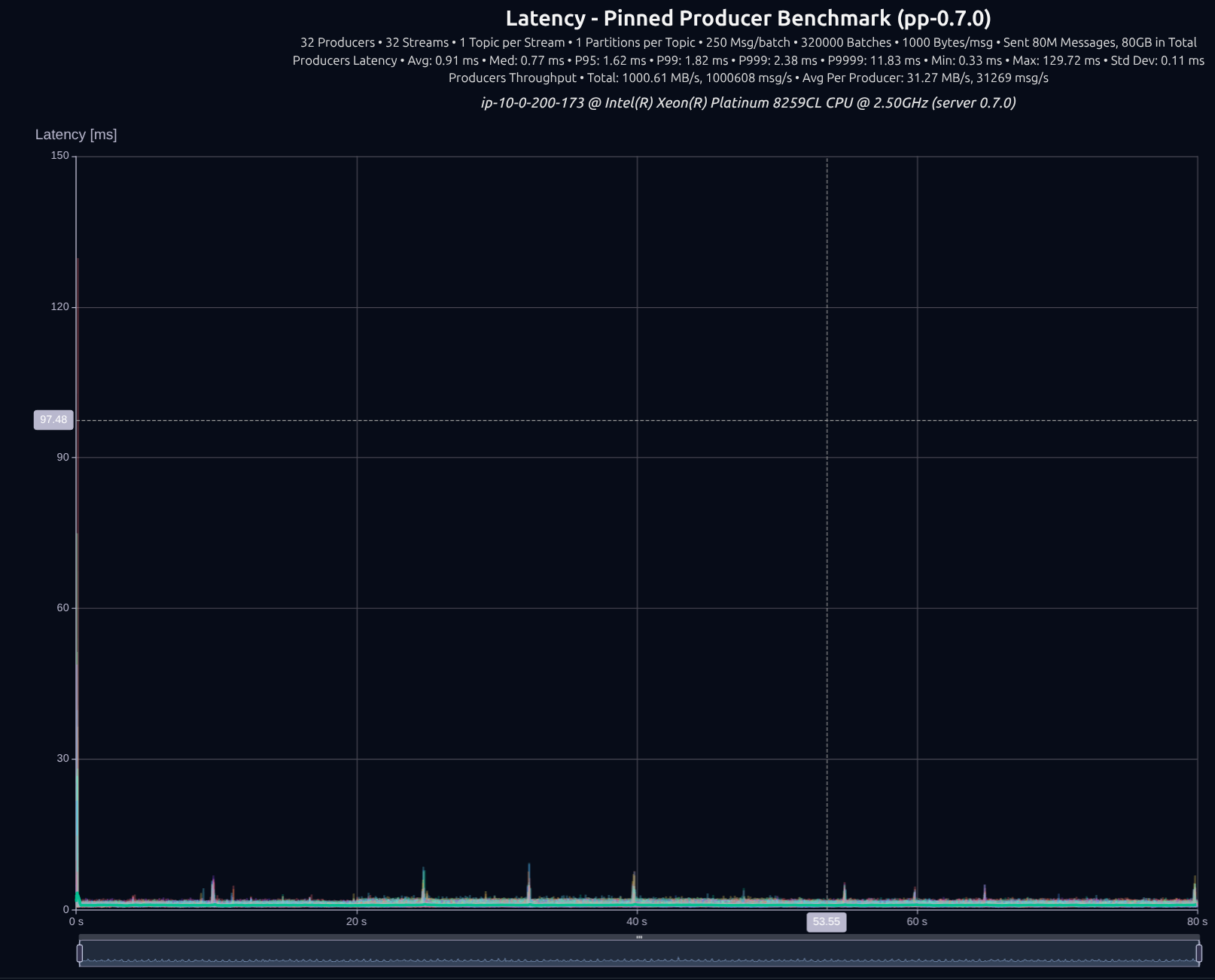Click the 53.55 x-axis pointer label
This screenshot has height=980, width=1215.
click(827, 922)
